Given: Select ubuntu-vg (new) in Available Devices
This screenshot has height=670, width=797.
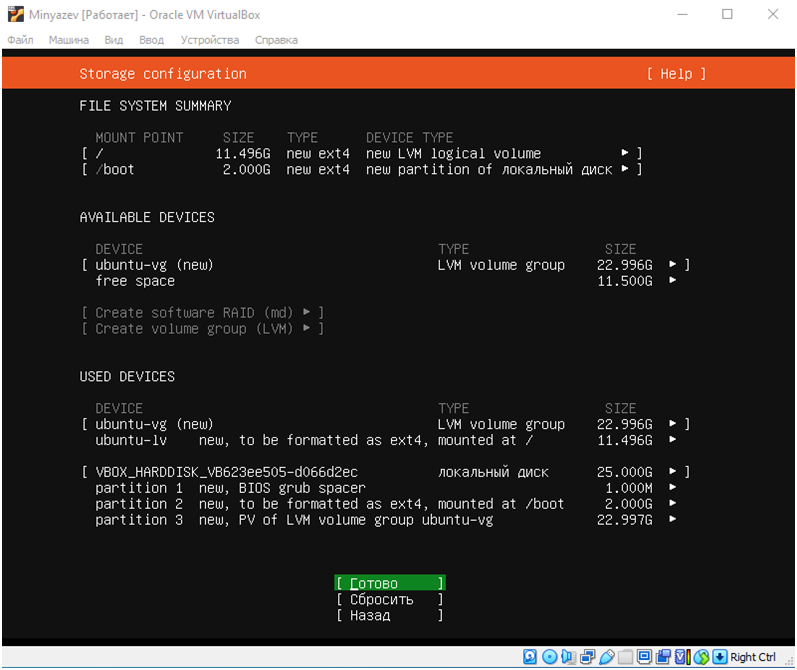Looking at the screenshot, I should pos(385,265).
